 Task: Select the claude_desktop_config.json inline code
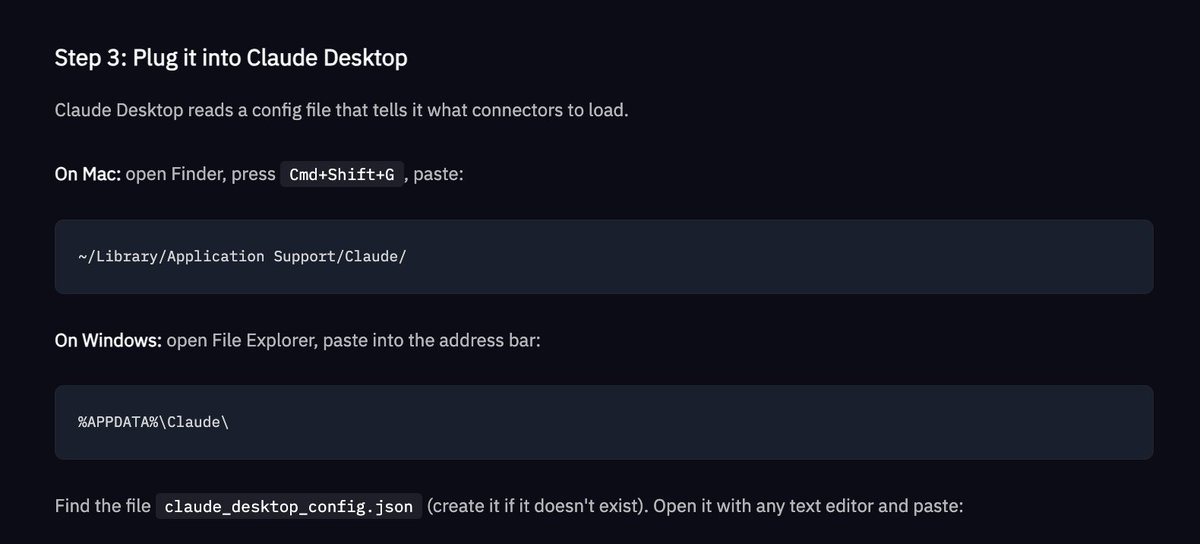pyautogui.click(x=289, y=506)
